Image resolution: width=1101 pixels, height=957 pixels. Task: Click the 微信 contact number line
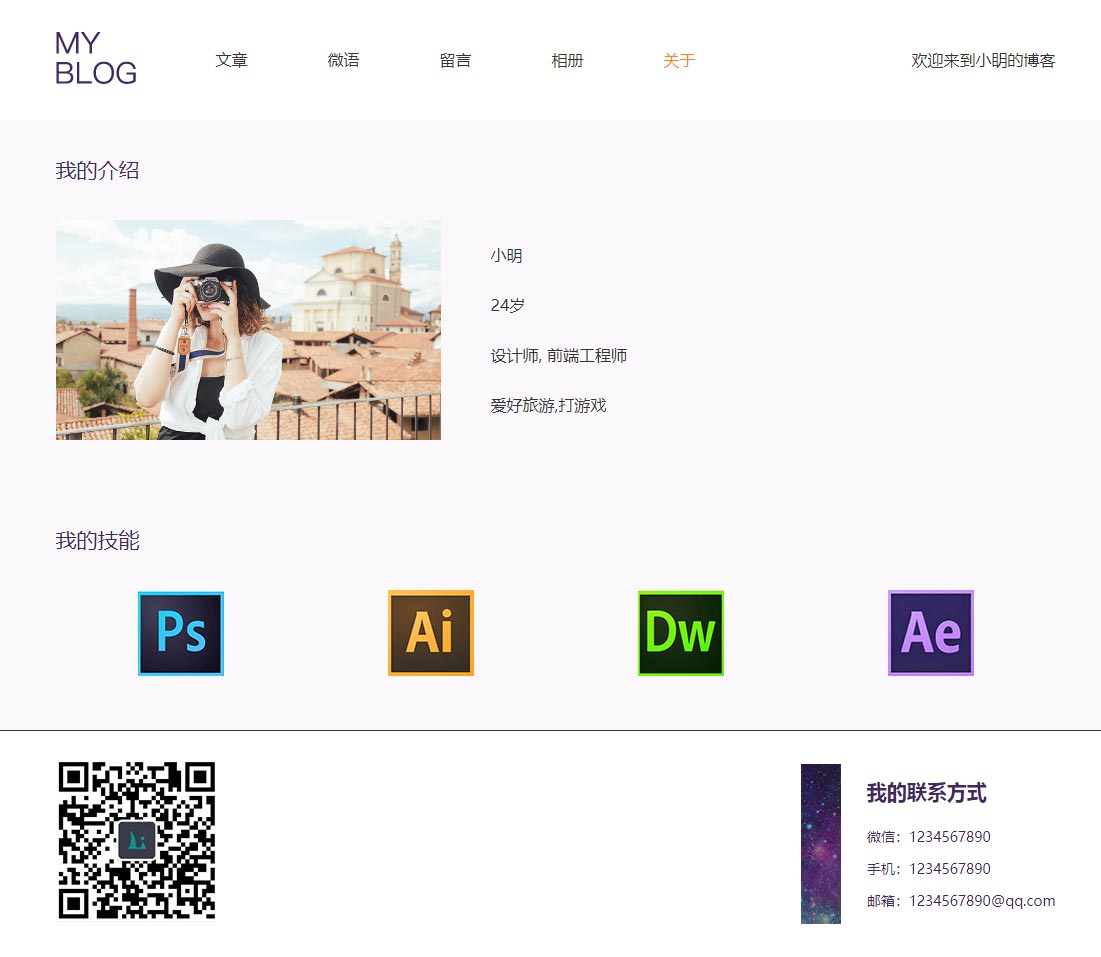point(929,837)
